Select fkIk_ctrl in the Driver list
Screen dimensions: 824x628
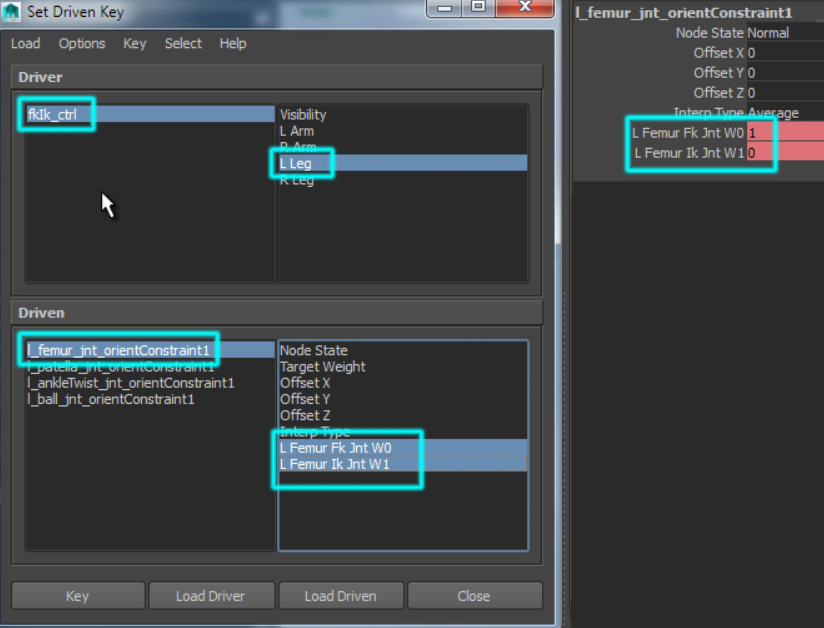(x=150, y=114)
